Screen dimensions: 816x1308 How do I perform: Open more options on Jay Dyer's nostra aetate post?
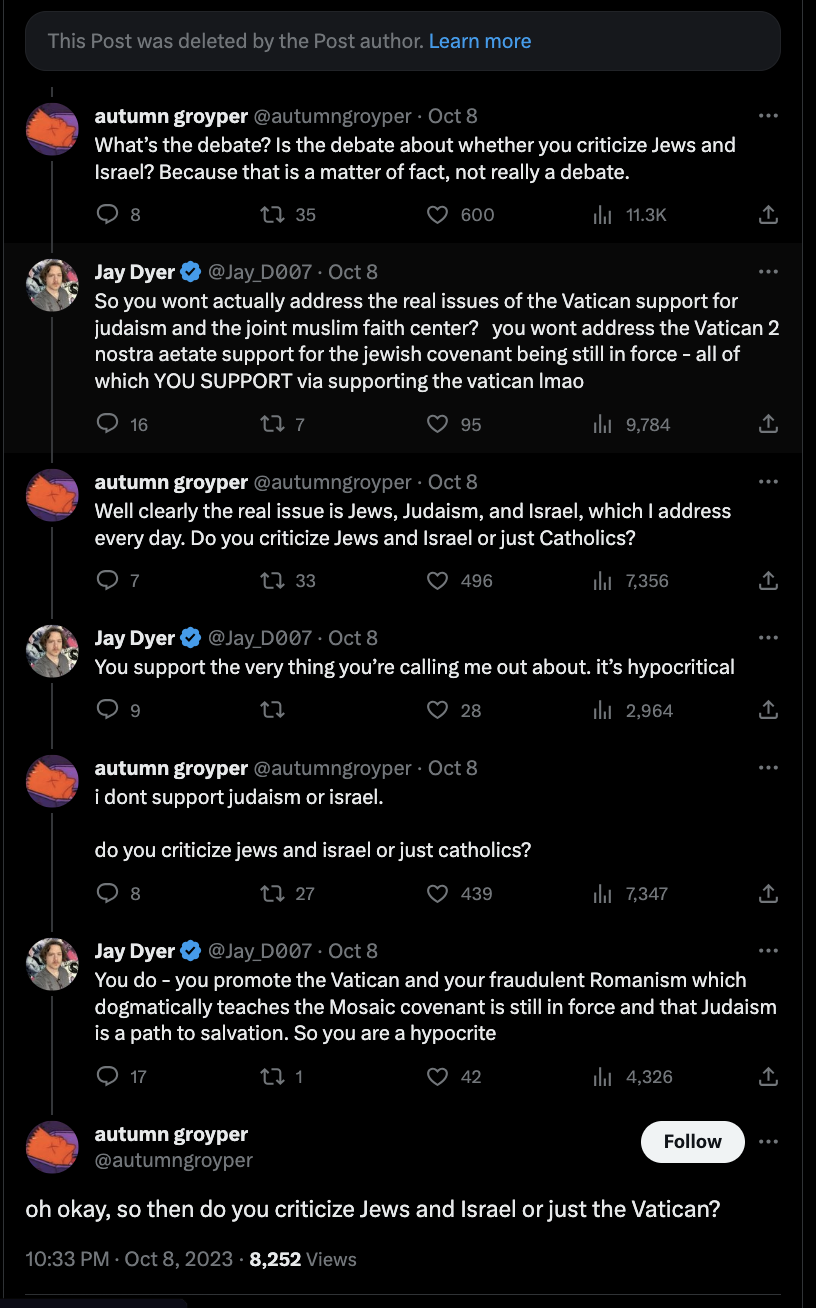[x=768, y=272]
